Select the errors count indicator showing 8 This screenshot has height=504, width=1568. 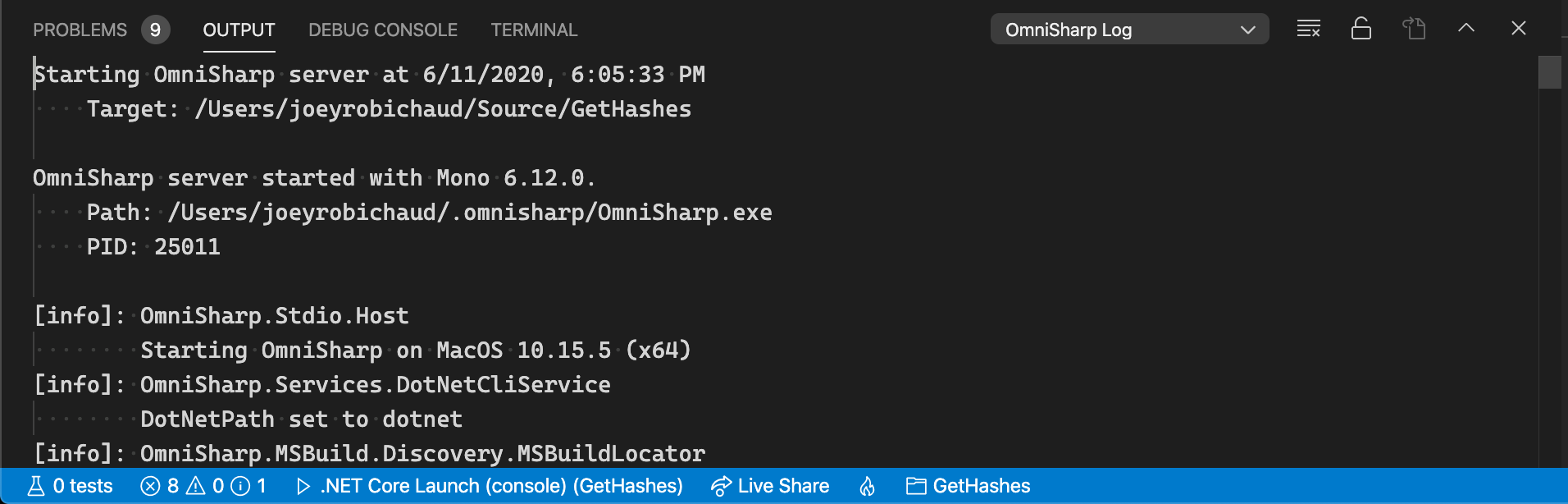tap(162, 485)
